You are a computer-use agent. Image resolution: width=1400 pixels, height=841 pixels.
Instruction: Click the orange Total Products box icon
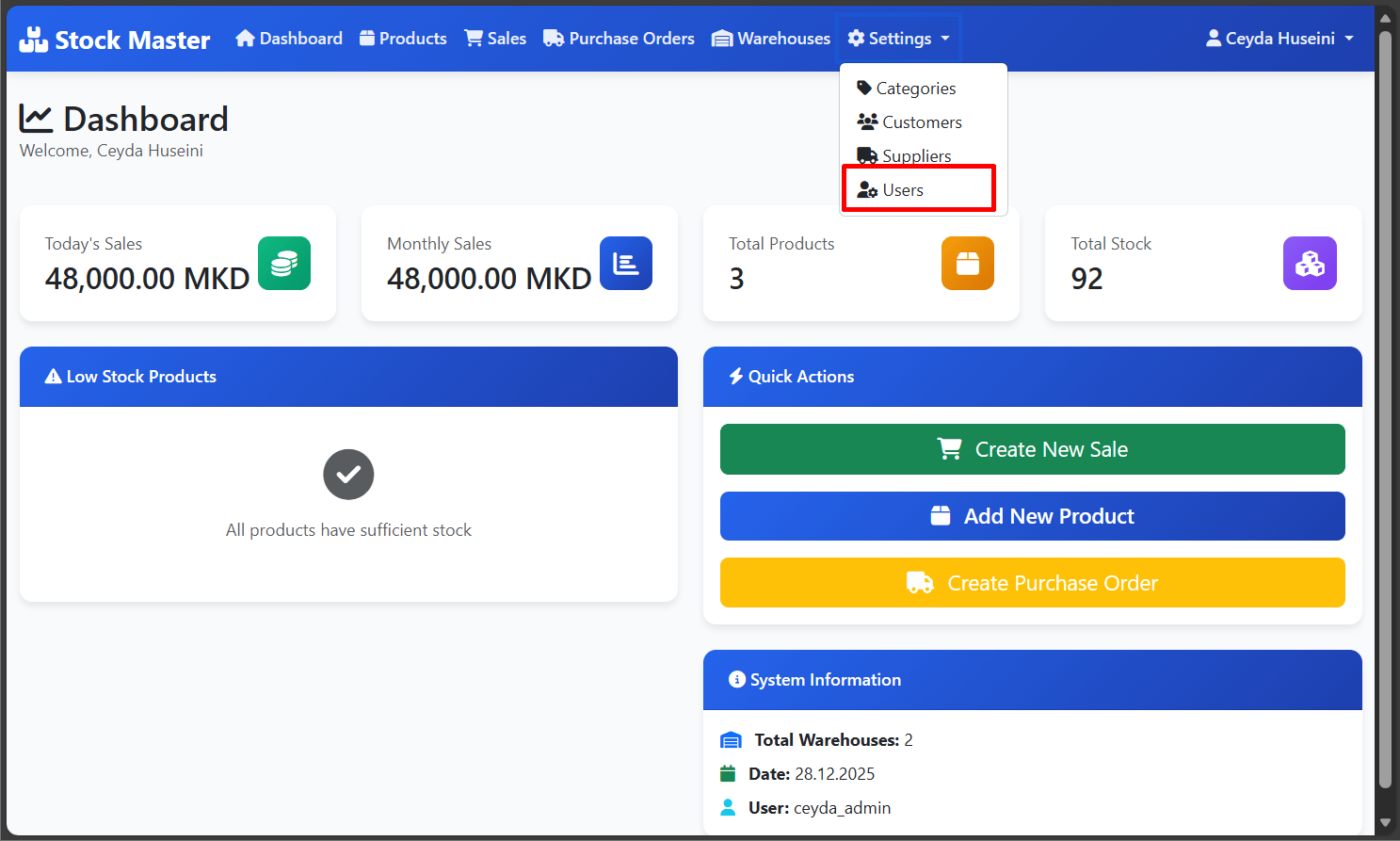pyautogui.click(x=968, y=264)
